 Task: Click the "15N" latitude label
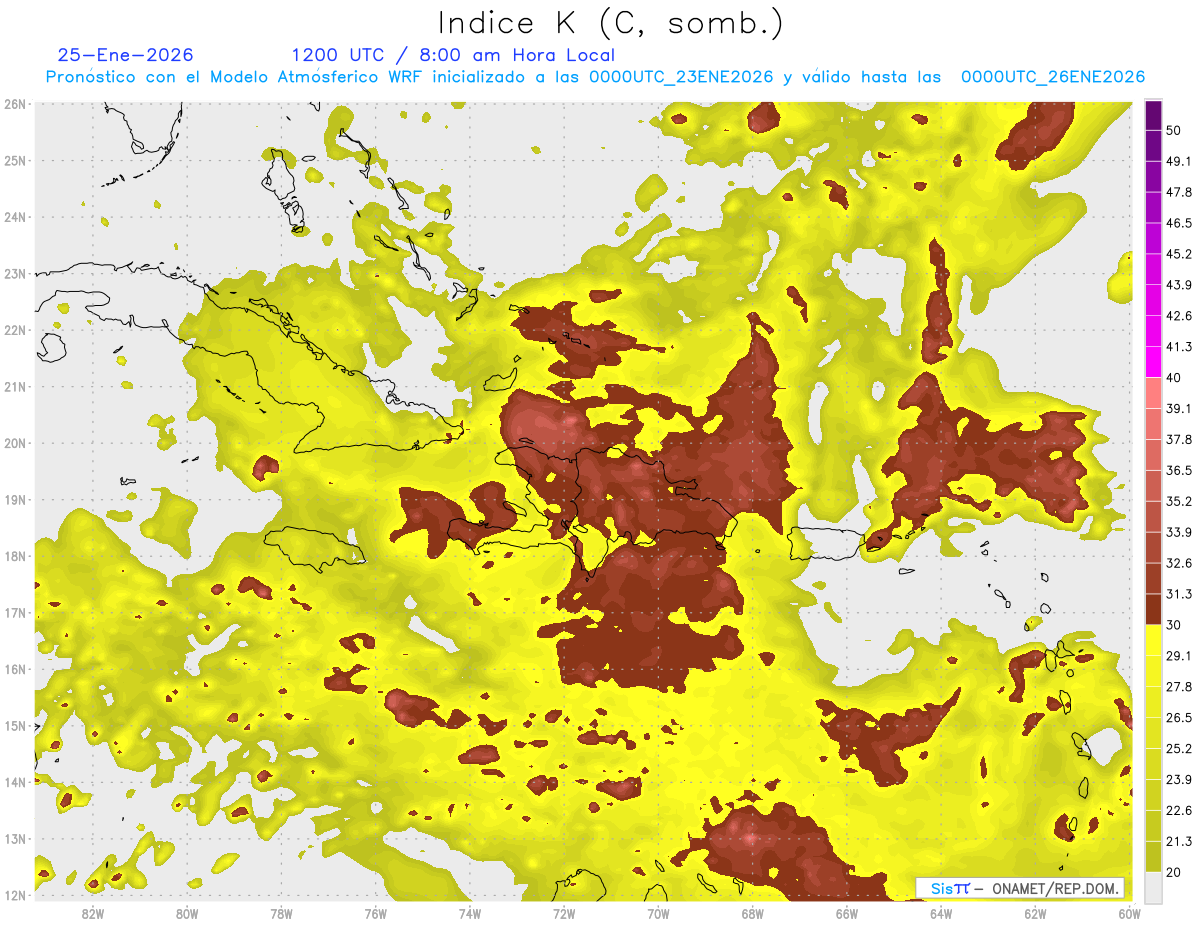click(15, 725)
